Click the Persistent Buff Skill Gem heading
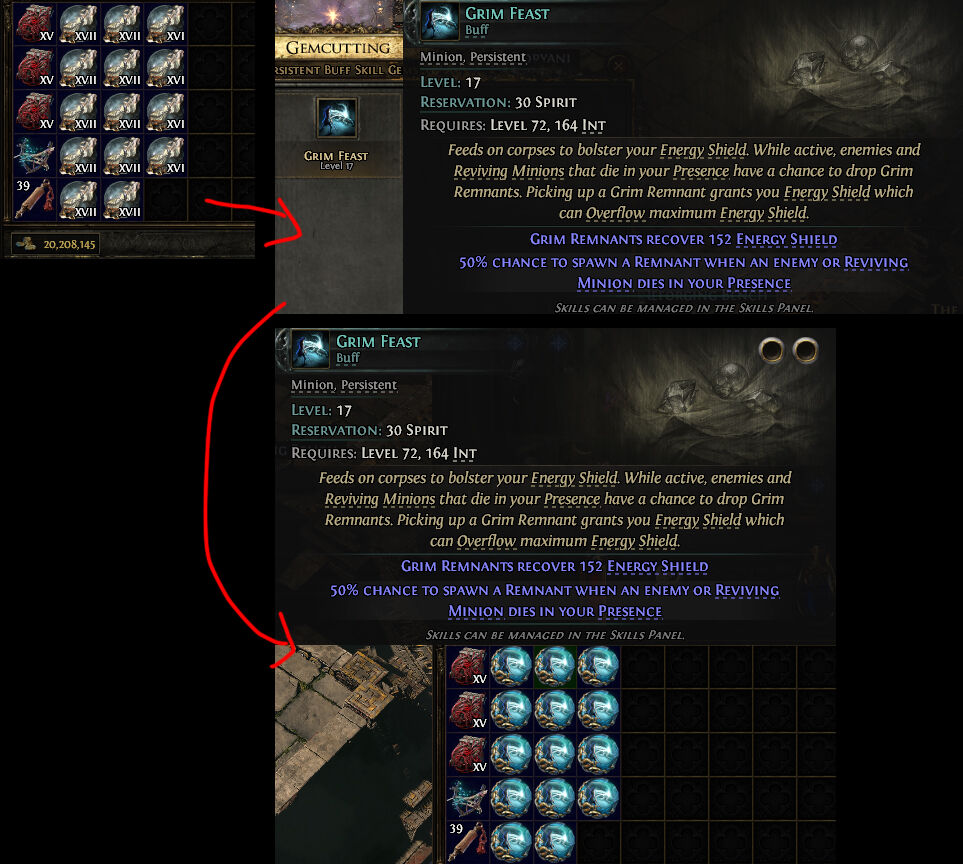The height and width of the screenshot is (864, 963). pyautogui.click(x=338, y=70)
